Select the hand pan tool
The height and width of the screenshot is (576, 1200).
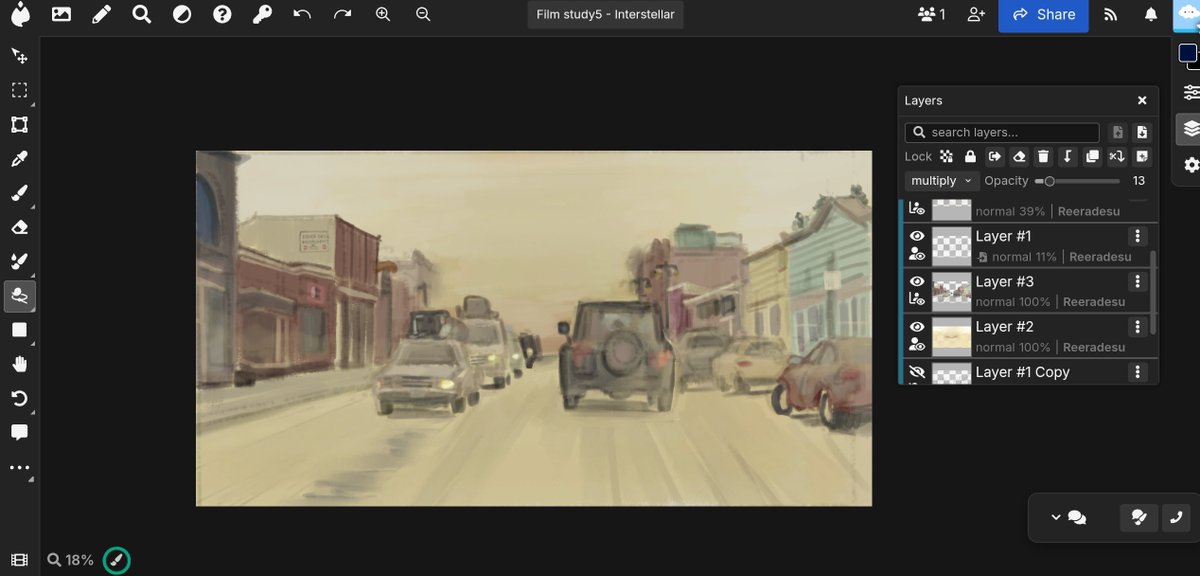pos(19,364)
